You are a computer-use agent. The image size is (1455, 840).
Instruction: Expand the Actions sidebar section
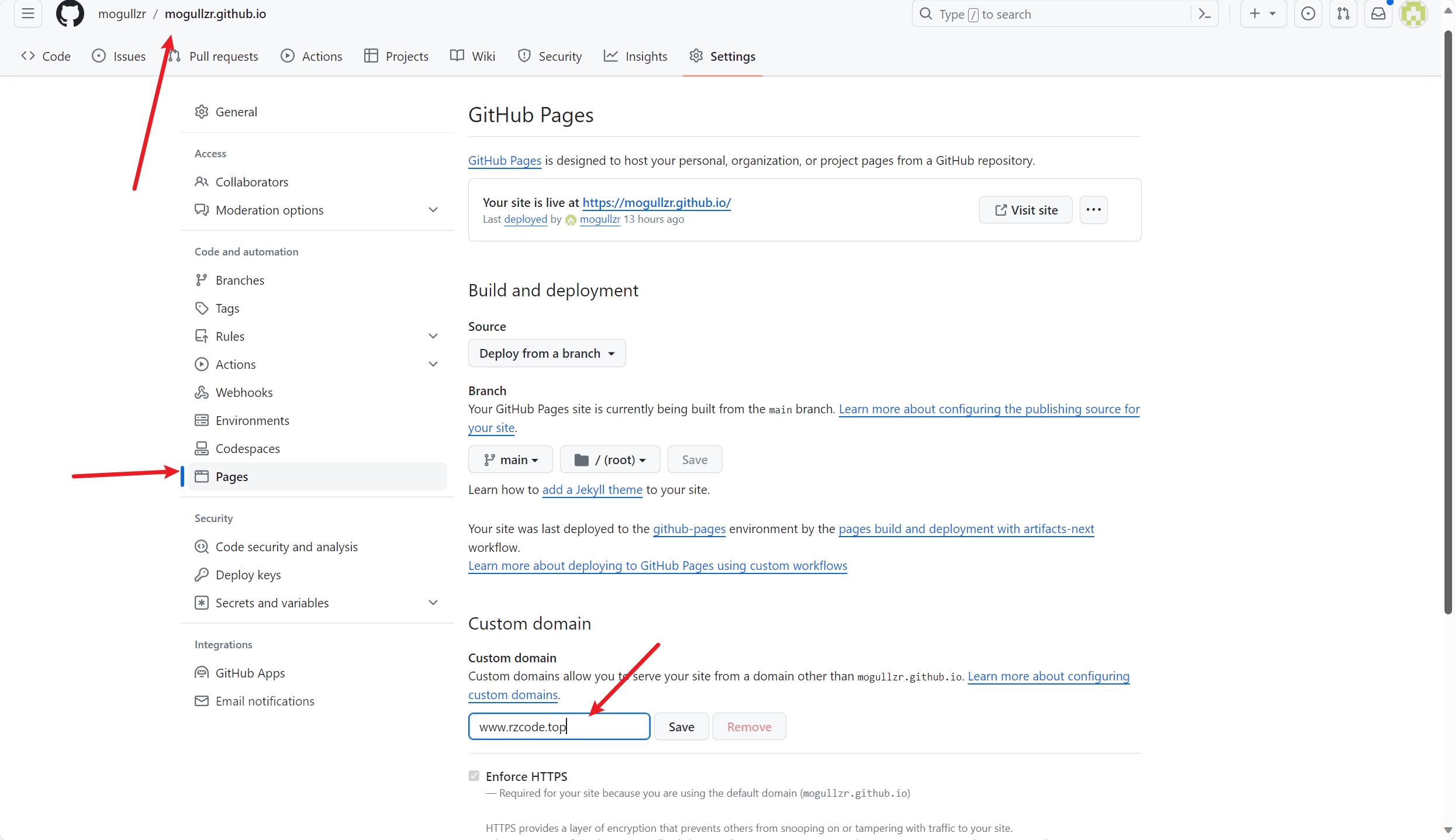tap(433, 364)
